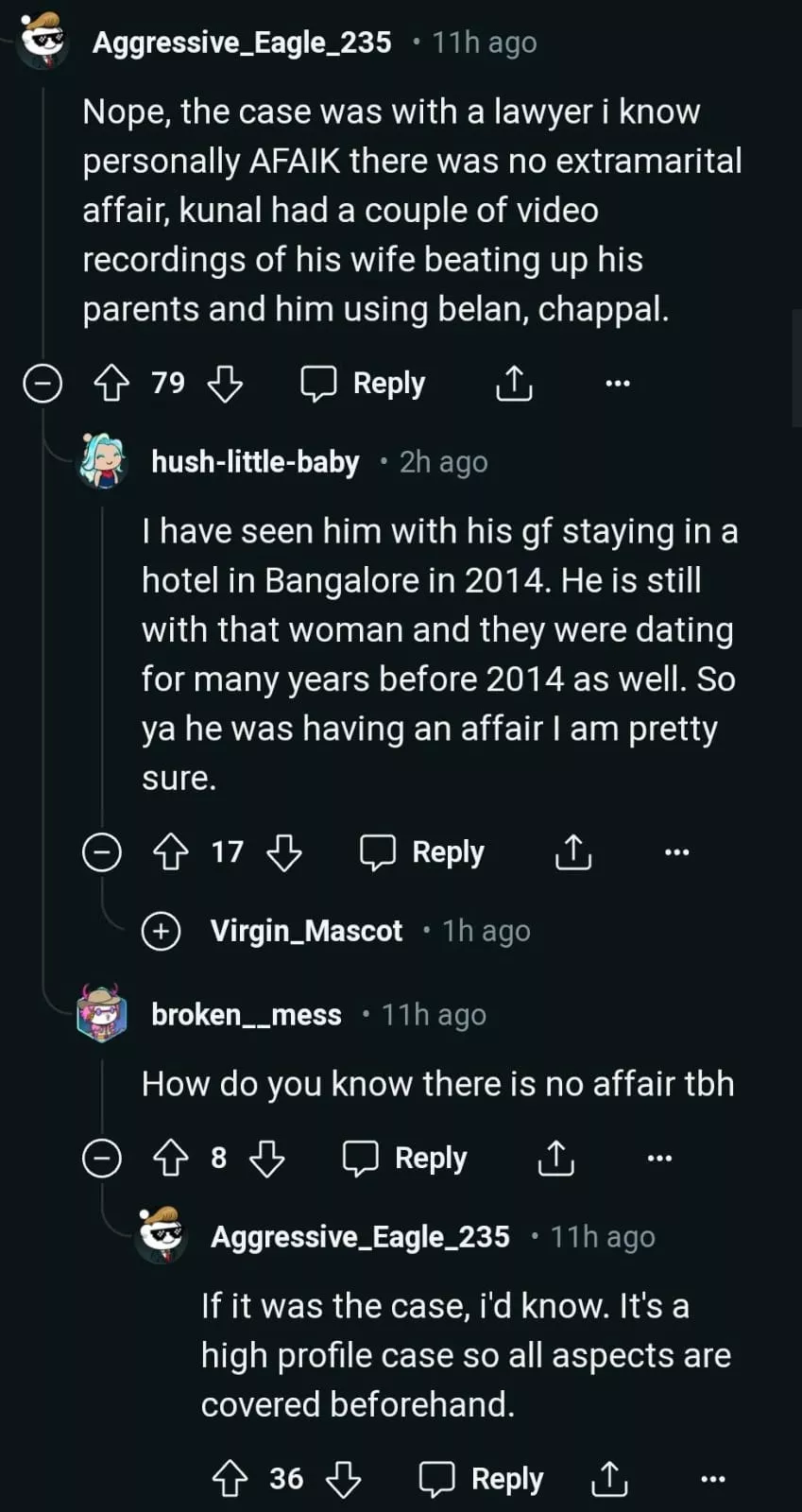Upvote broken__mess's comment
The width and height of the screenshot is (802, 1512).
tap(171, 1159)
